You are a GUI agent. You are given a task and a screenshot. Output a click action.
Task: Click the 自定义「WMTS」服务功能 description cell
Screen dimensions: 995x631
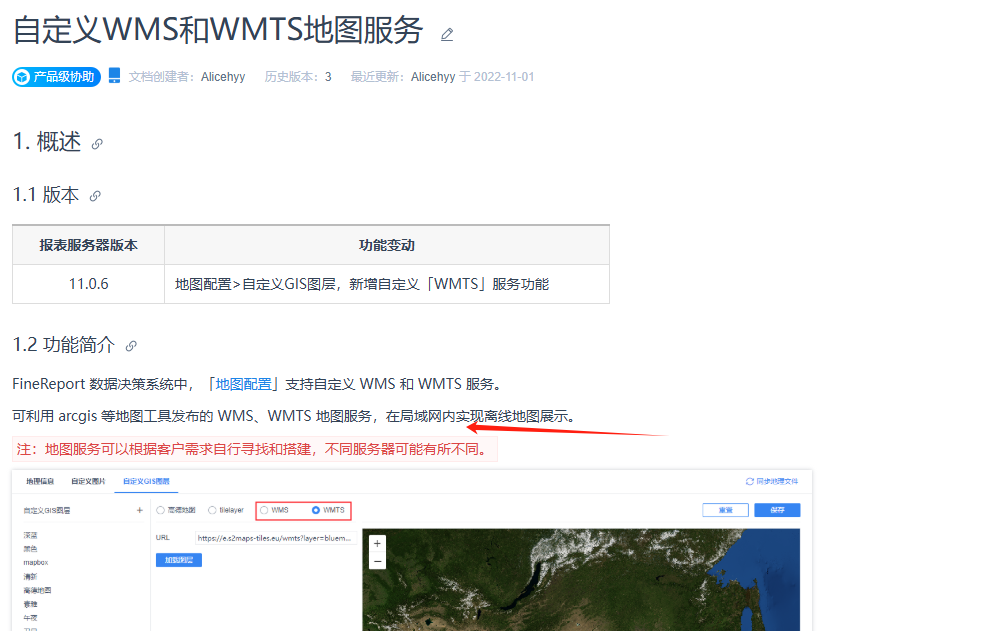click(x=386, y=284)
